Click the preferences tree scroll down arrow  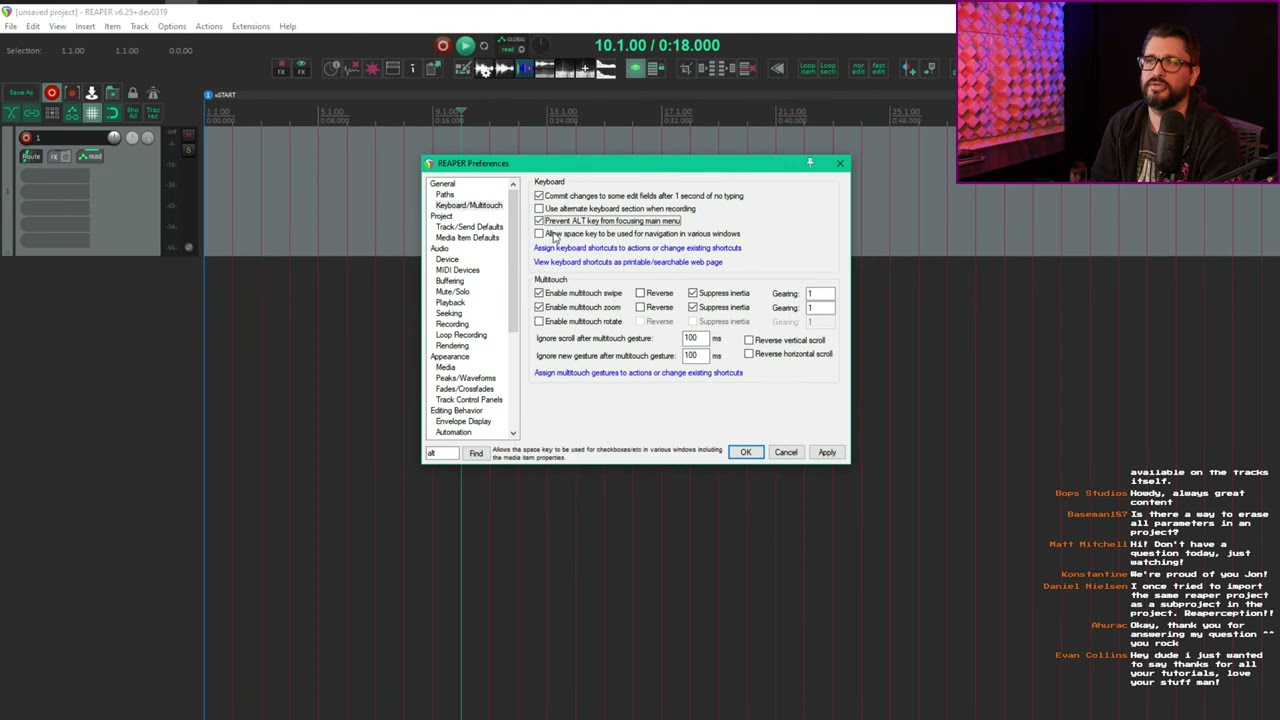513,433
